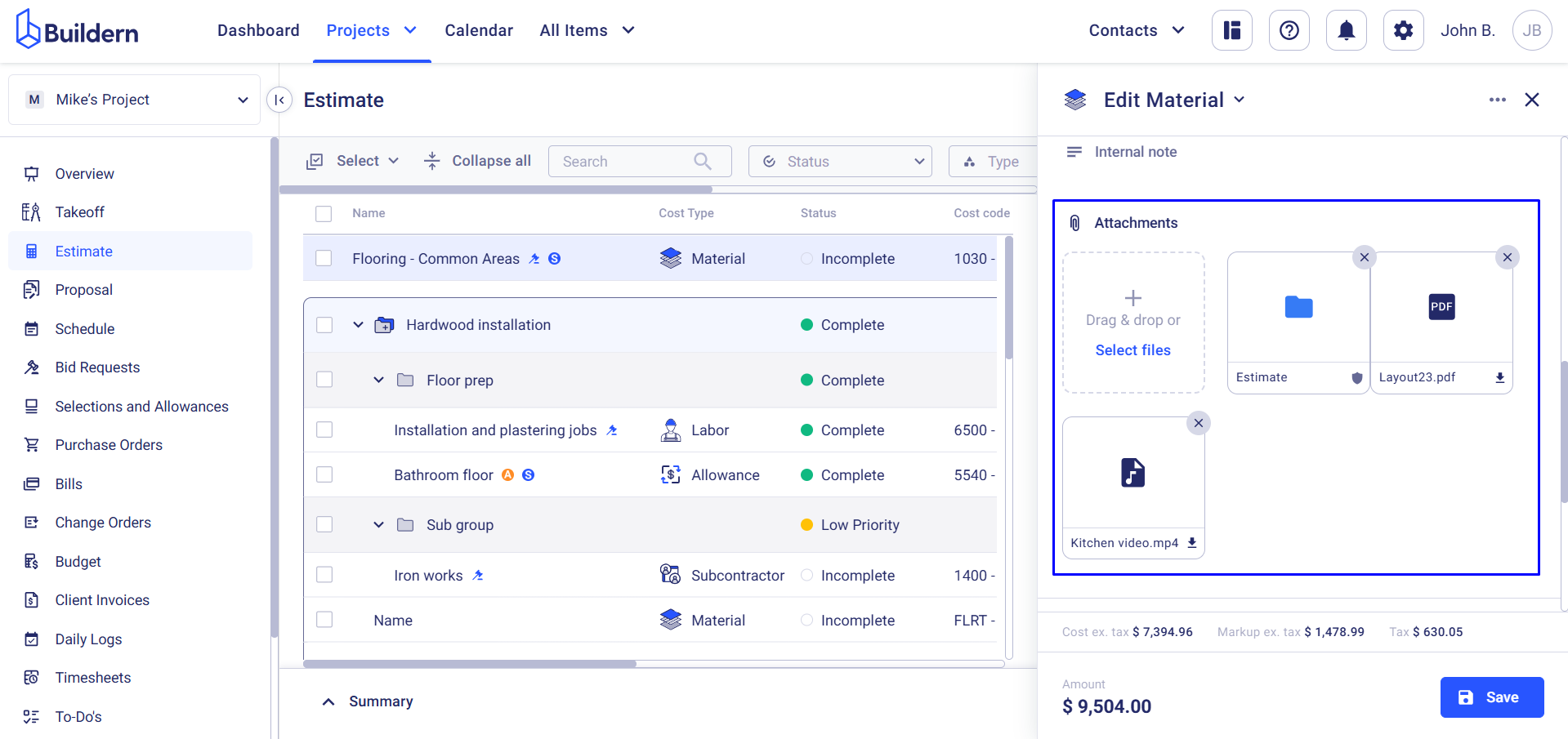Check the Bathroom floor checkbox
The height and width of the screenshot is (739, 1568).
324,474
